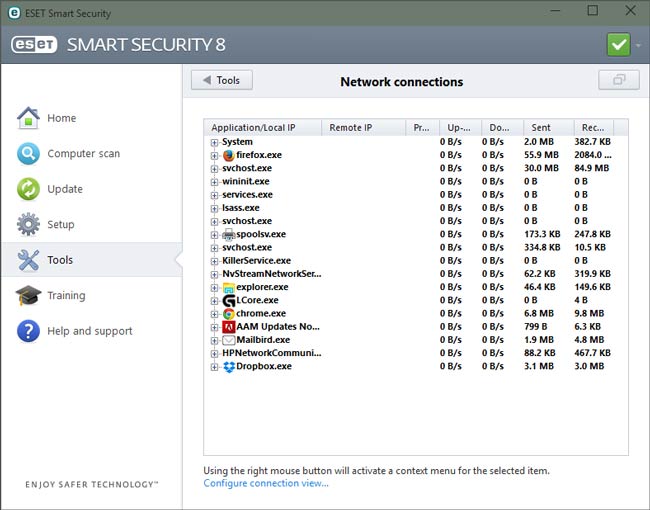The width and height of the screenshot is (650, 510).
Task: Click the Setup gear icon
Action: 28,225
